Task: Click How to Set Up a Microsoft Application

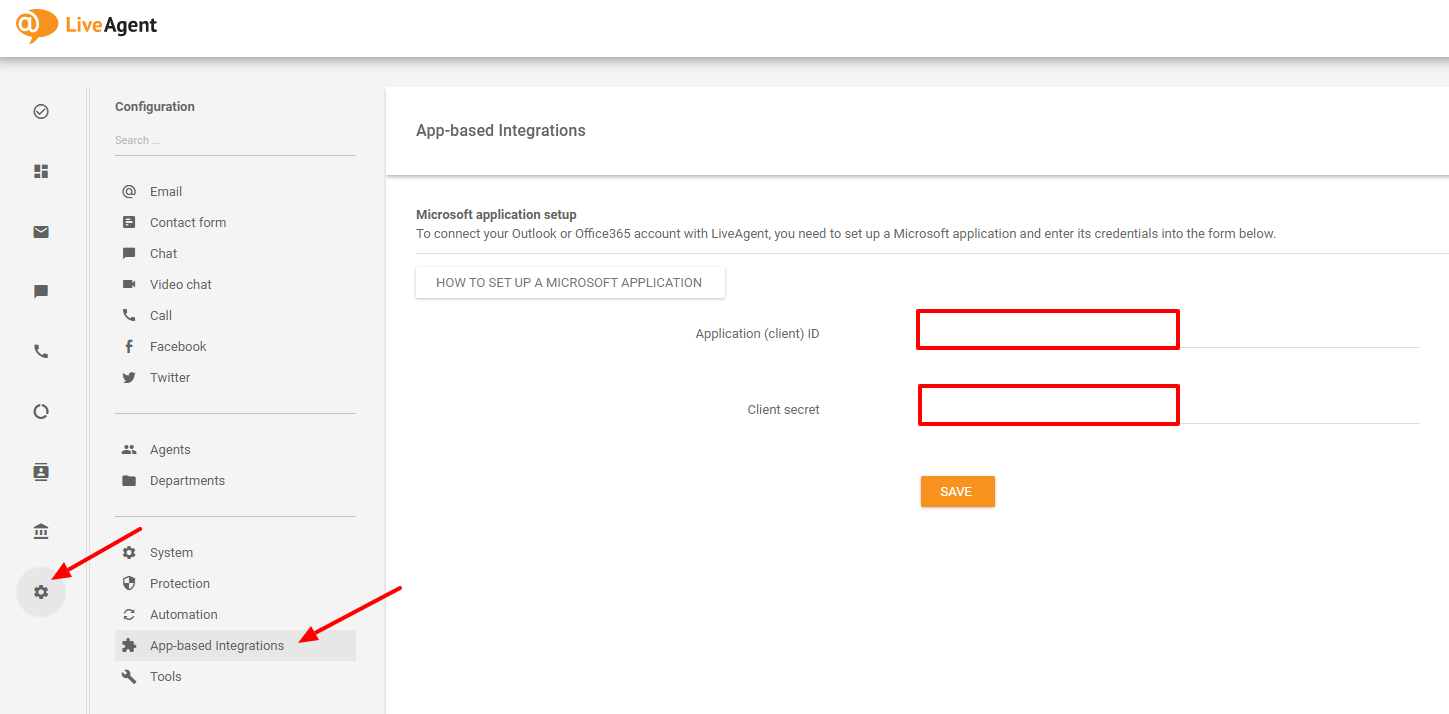Action: pos(569,283)
